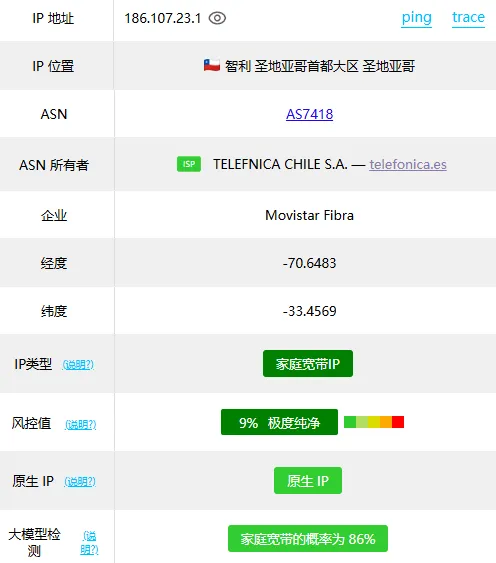Click the 风控值 row label
496x563 pixels.
(x=31, y=423)
